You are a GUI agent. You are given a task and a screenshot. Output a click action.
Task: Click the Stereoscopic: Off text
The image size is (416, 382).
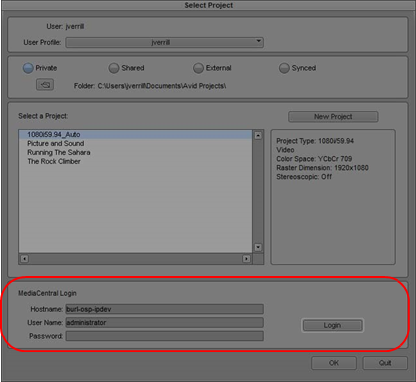pyautogui.click(x=304, y=177)
